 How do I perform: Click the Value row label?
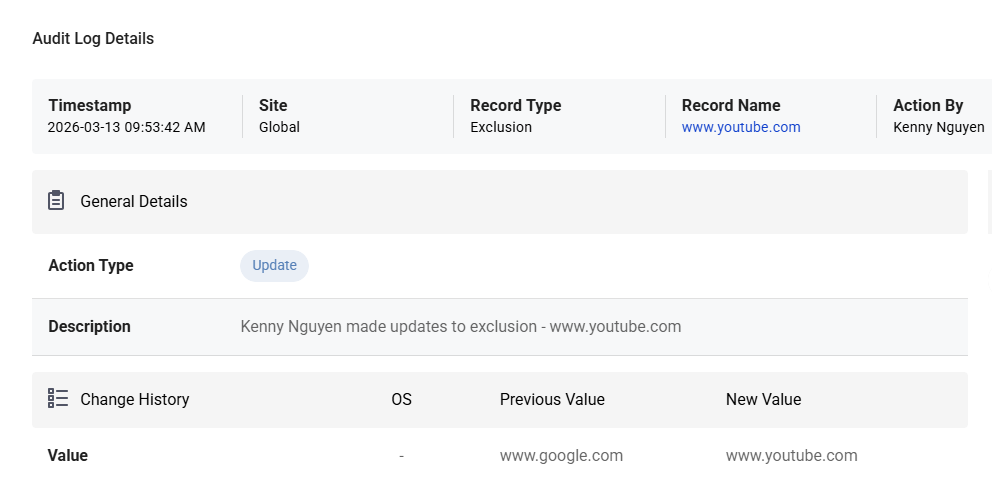(x=68, y=456)
